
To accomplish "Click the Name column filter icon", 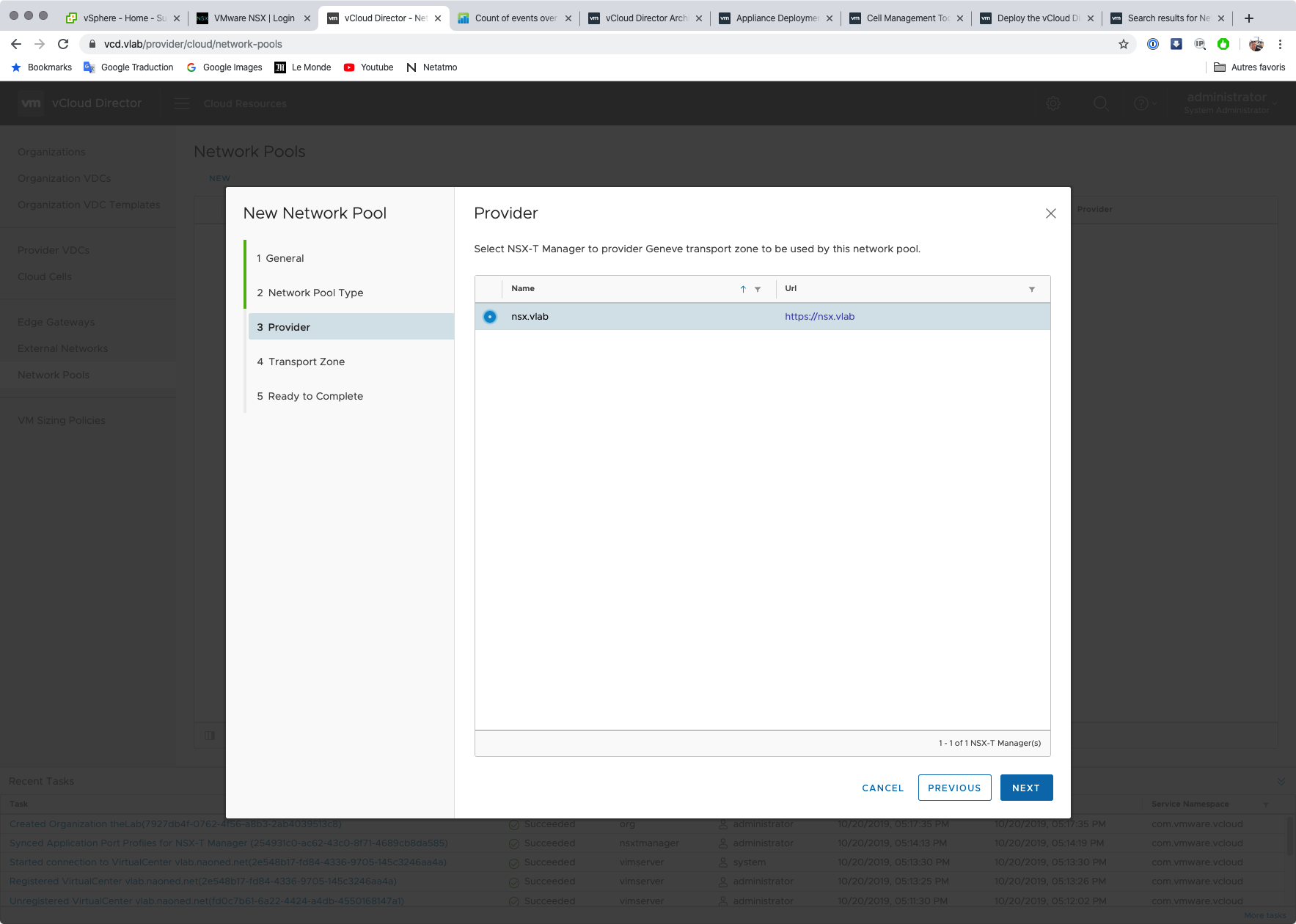I will pyautogui.click(x=758, y=289).
